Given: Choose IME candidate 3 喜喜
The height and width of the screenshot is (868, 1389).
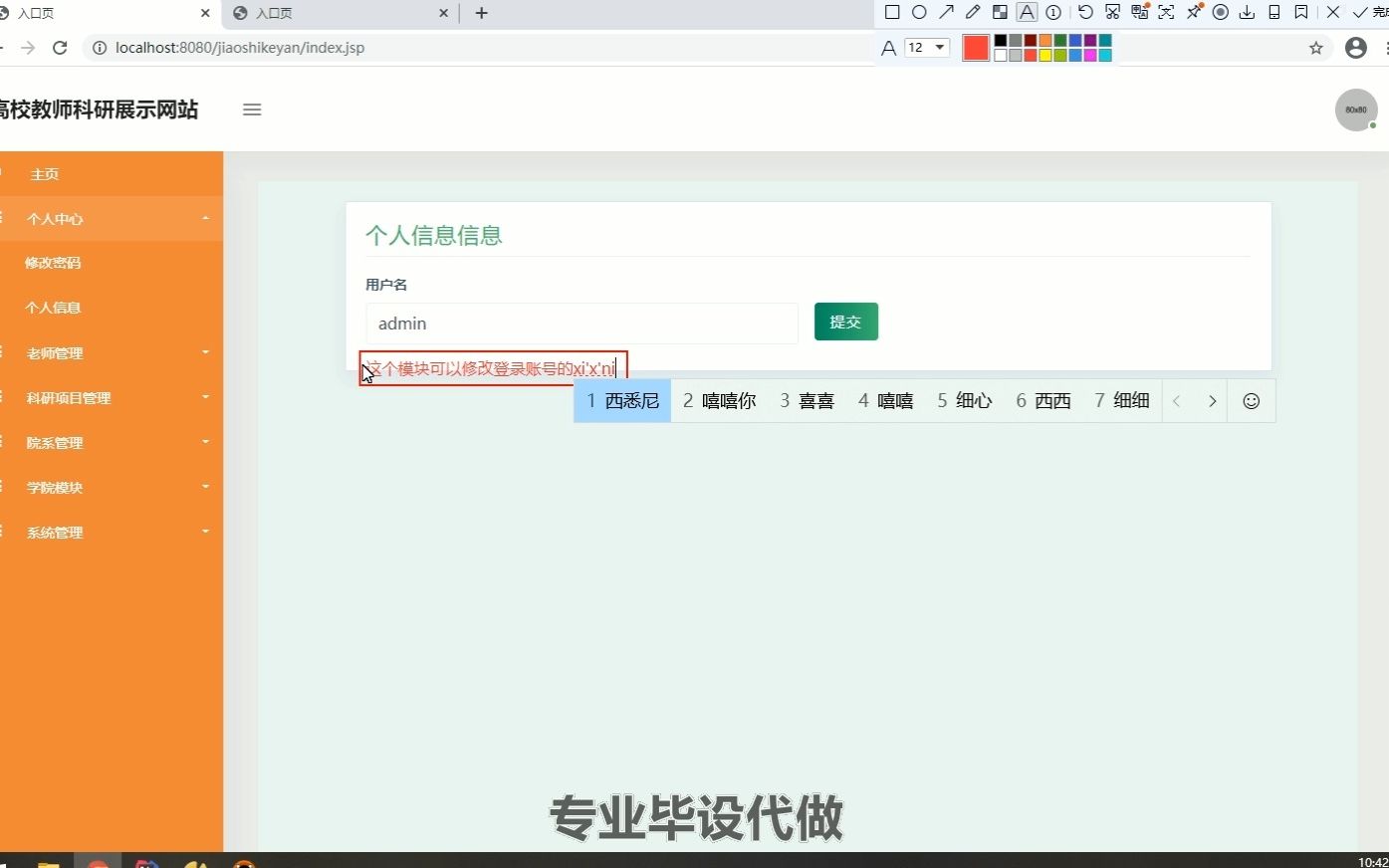Looking at the screenshot, I should 808,401.
